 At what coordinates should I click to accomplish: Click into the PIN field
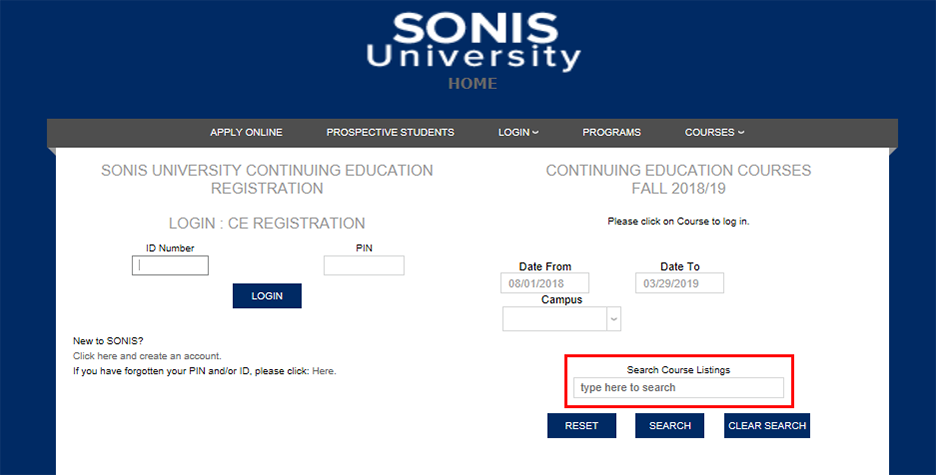pyautogui.click(x=364, y=266)
